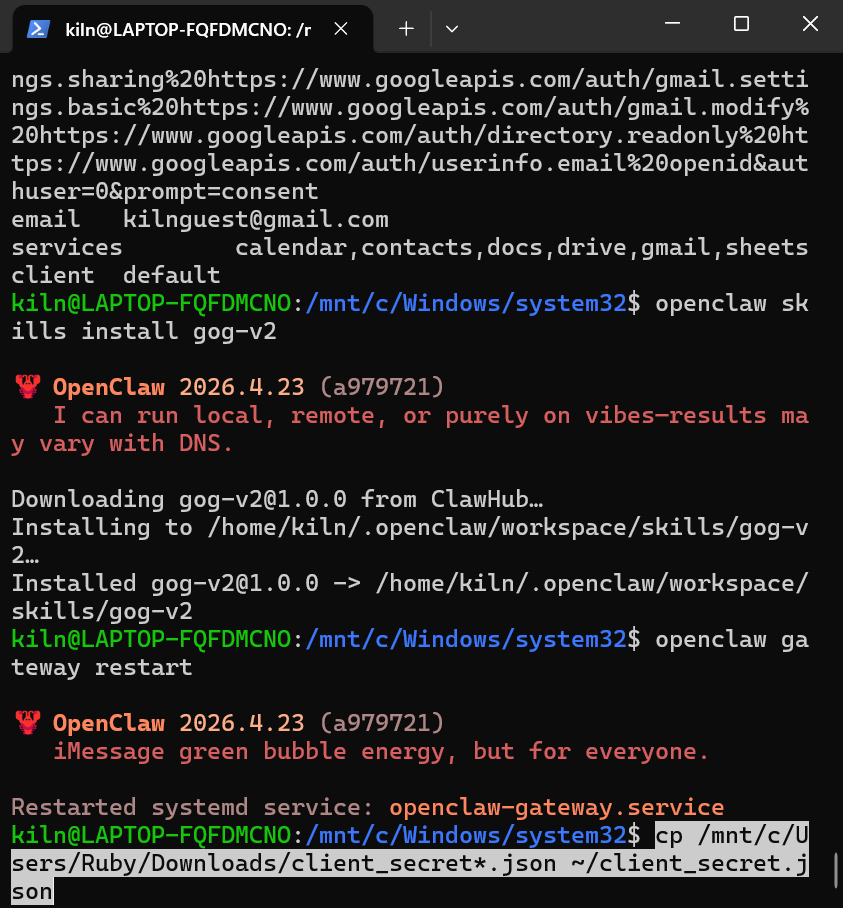Click the second OpenClaw lobster icon
The image size is (843, 908).
click(x=28, y=722)
